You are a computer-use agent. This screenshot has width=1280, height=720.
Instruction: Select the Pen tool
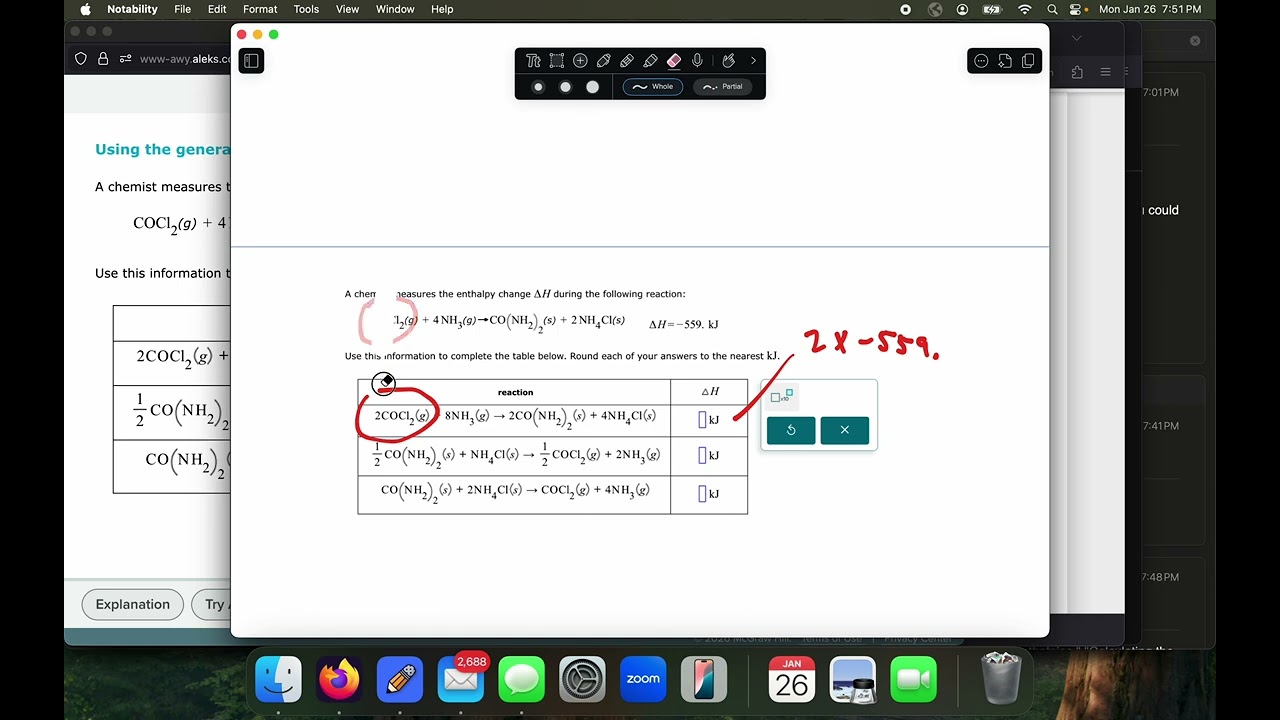604,61
